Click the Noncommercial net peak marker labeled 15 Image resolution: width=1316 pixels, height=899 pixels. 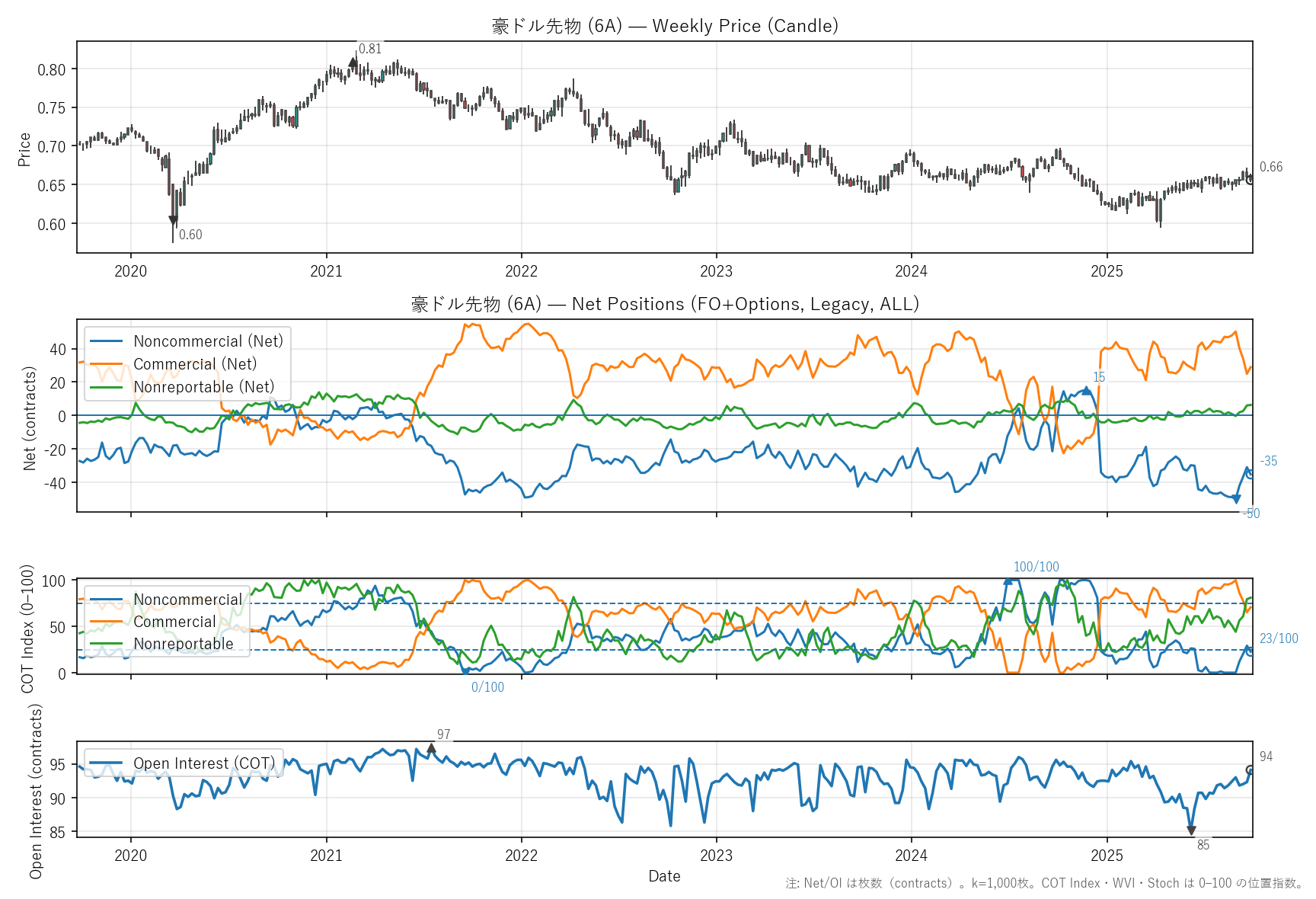(x=1086, y=391)
